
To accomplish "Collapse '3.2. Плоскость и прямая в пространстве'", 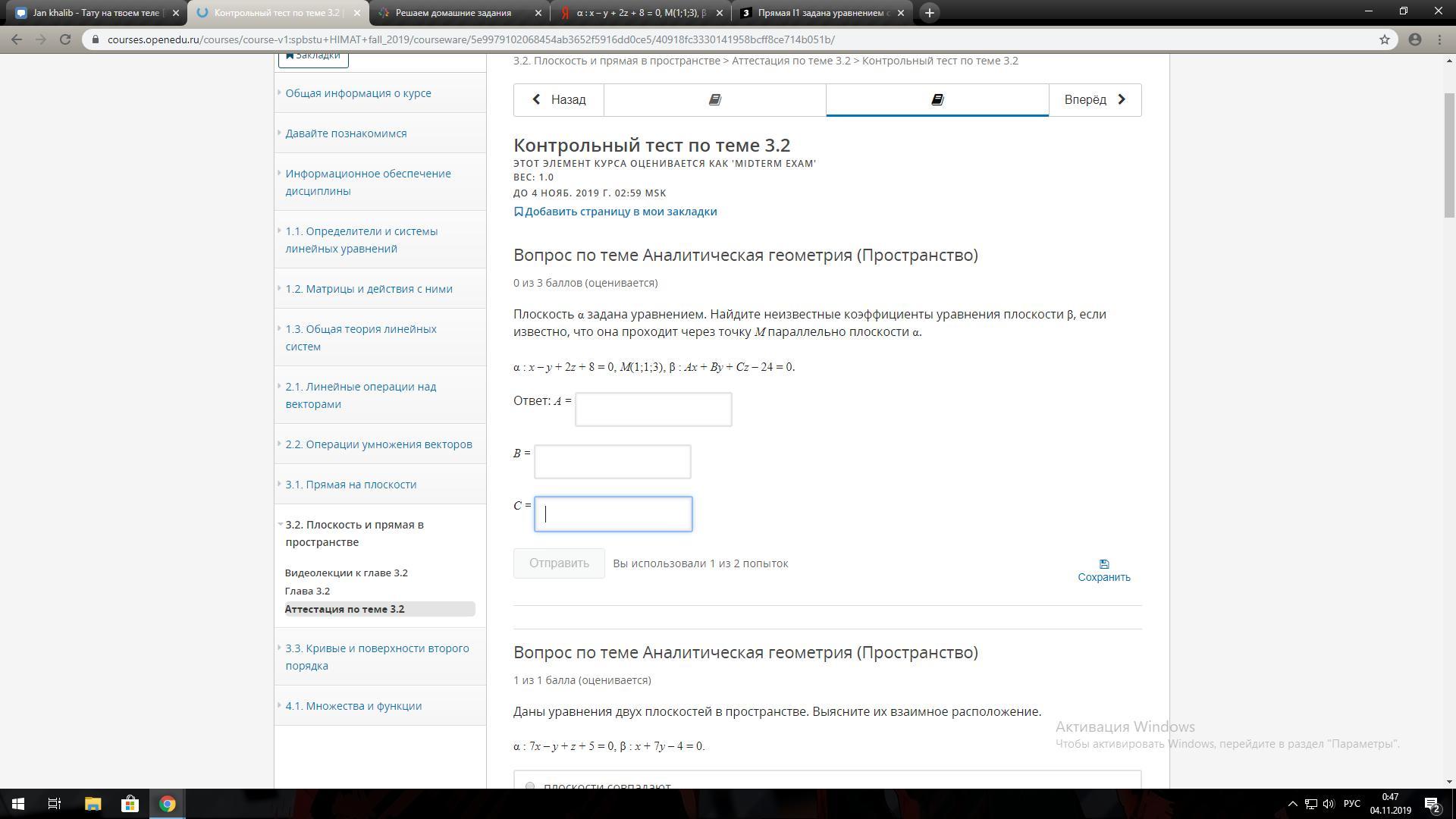I will click(x=354, y=533).
